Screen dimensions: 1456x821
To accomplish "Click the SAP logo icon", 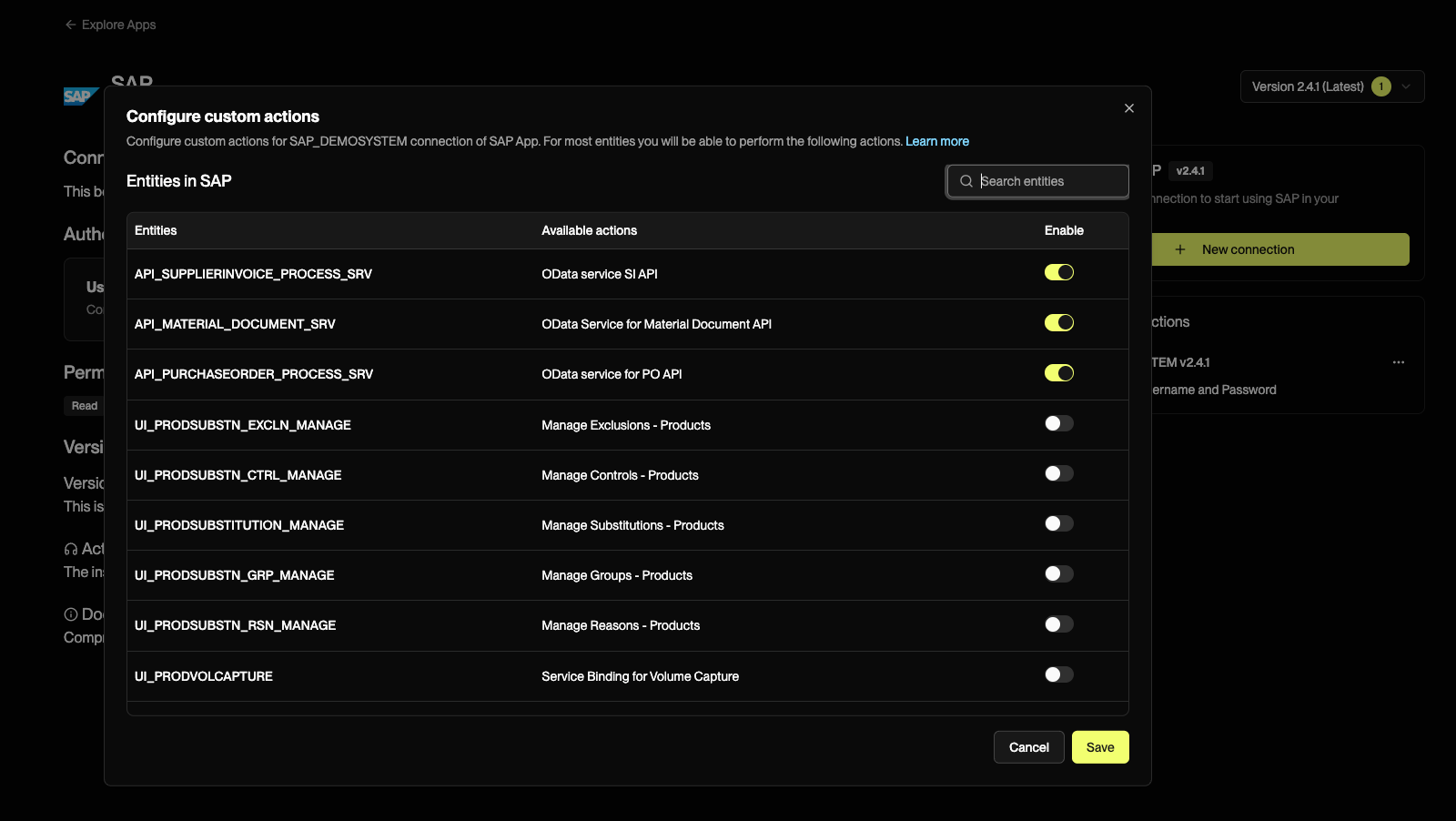I will (79, 96).
